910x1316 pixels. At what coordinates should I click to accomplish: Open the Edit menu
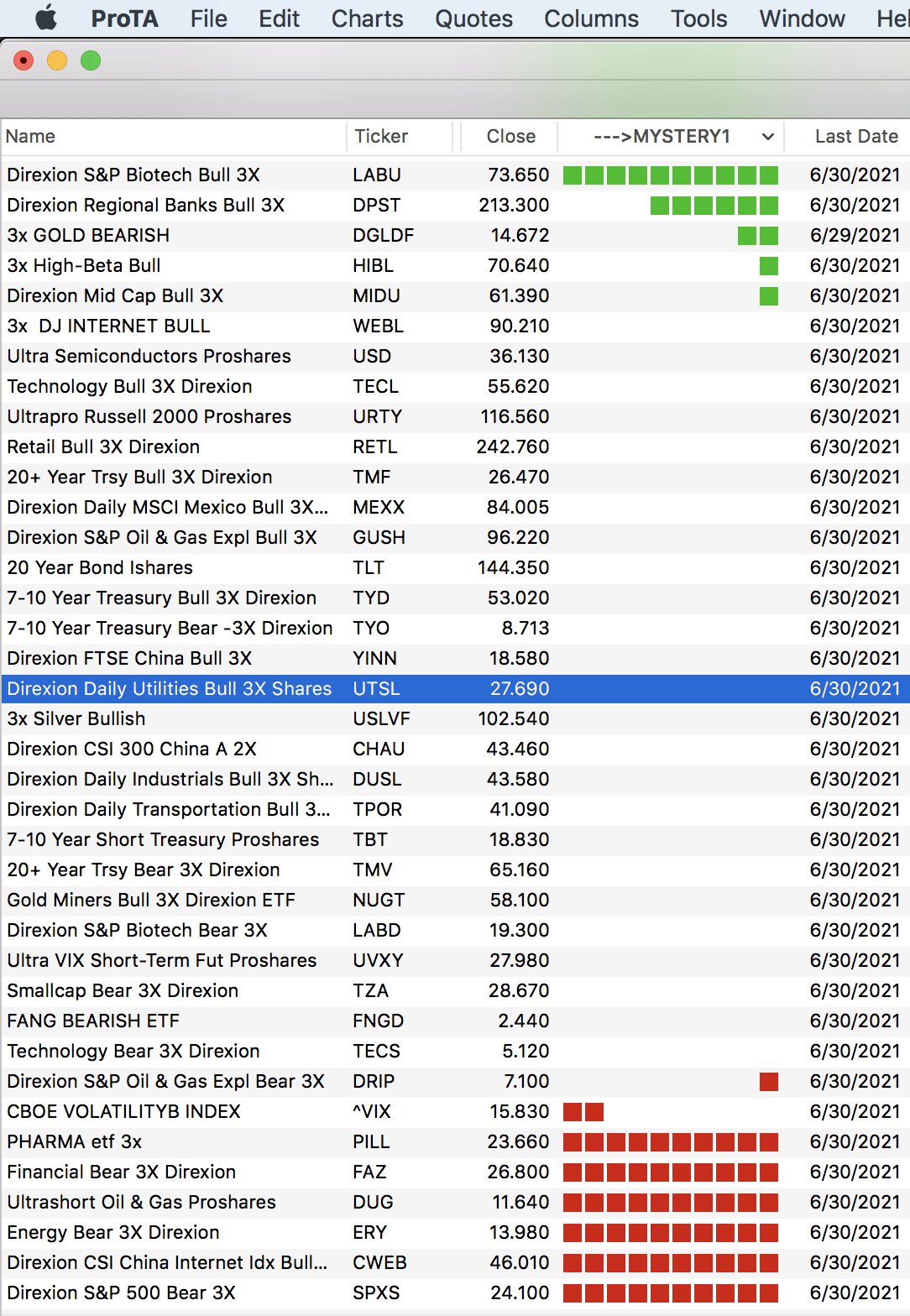click(279, 18)
